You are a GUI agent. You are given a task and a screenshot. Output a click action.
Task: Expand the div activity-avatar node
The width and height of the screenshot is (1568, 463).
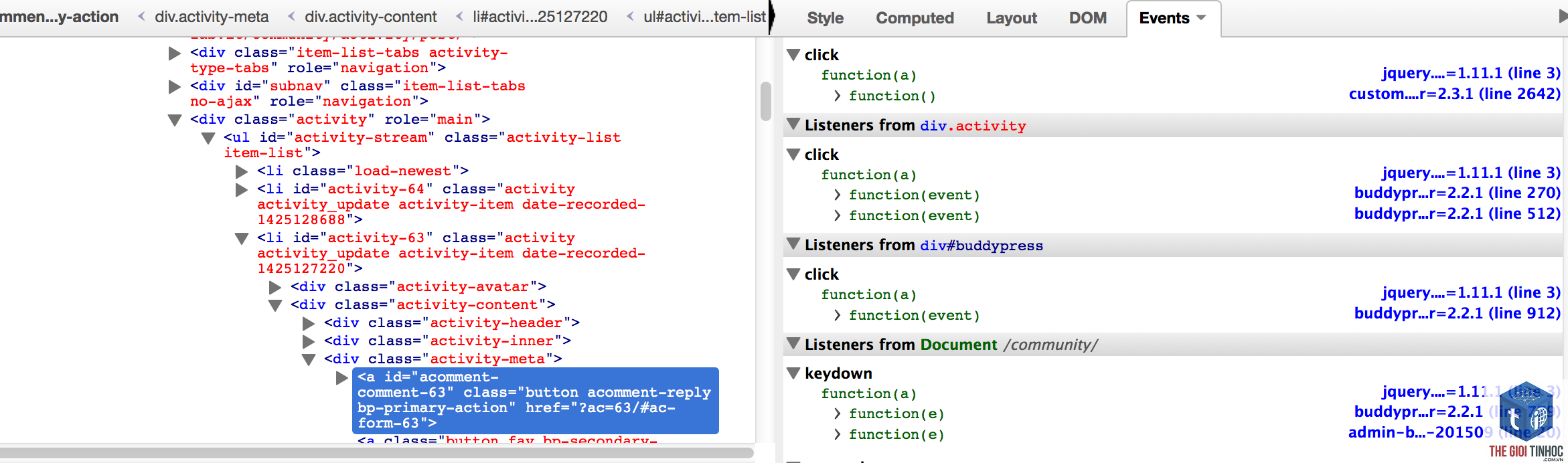[x=275, y=287]
